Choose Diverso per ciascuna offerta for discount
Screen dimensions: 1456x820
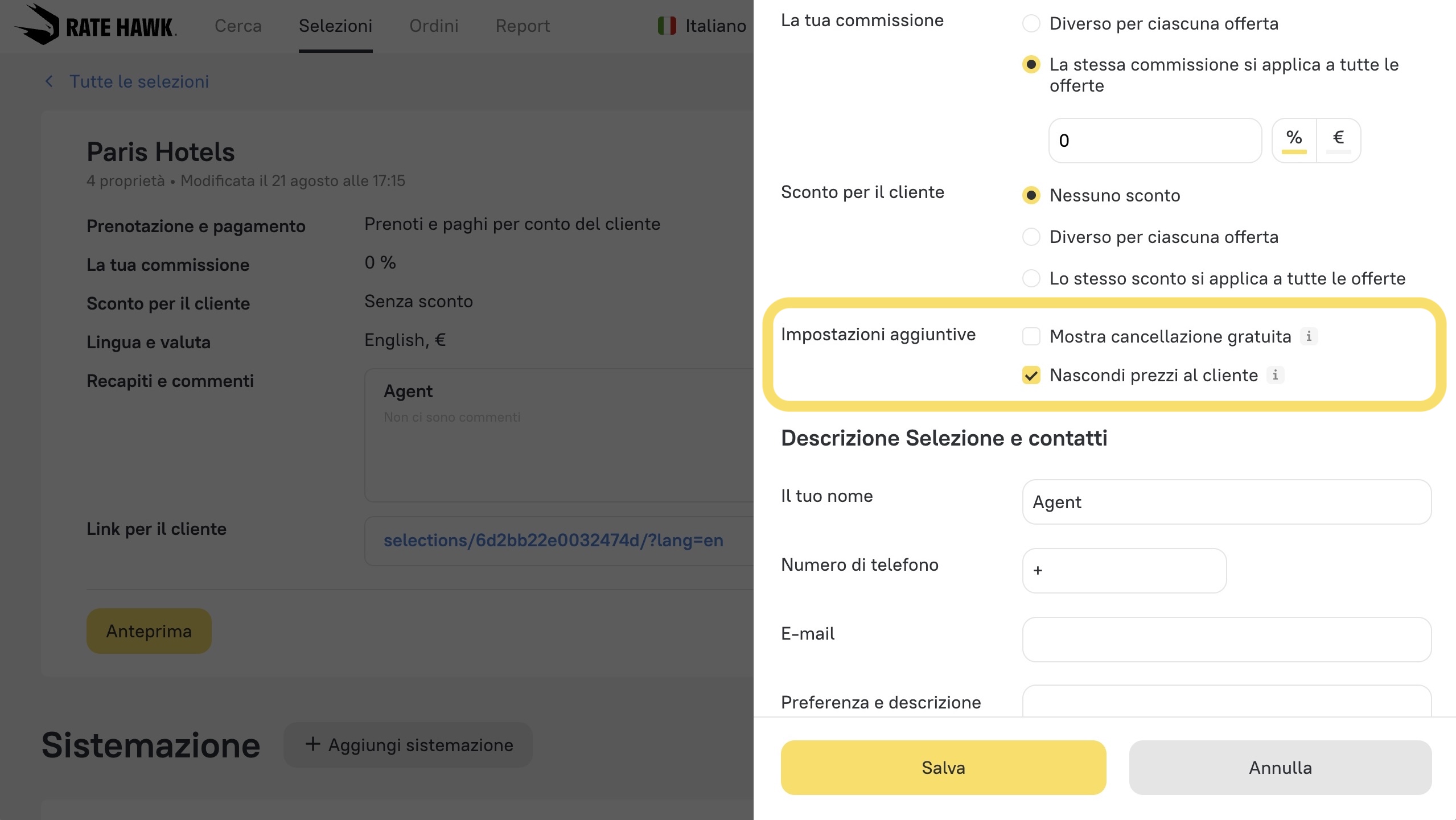1031,237
